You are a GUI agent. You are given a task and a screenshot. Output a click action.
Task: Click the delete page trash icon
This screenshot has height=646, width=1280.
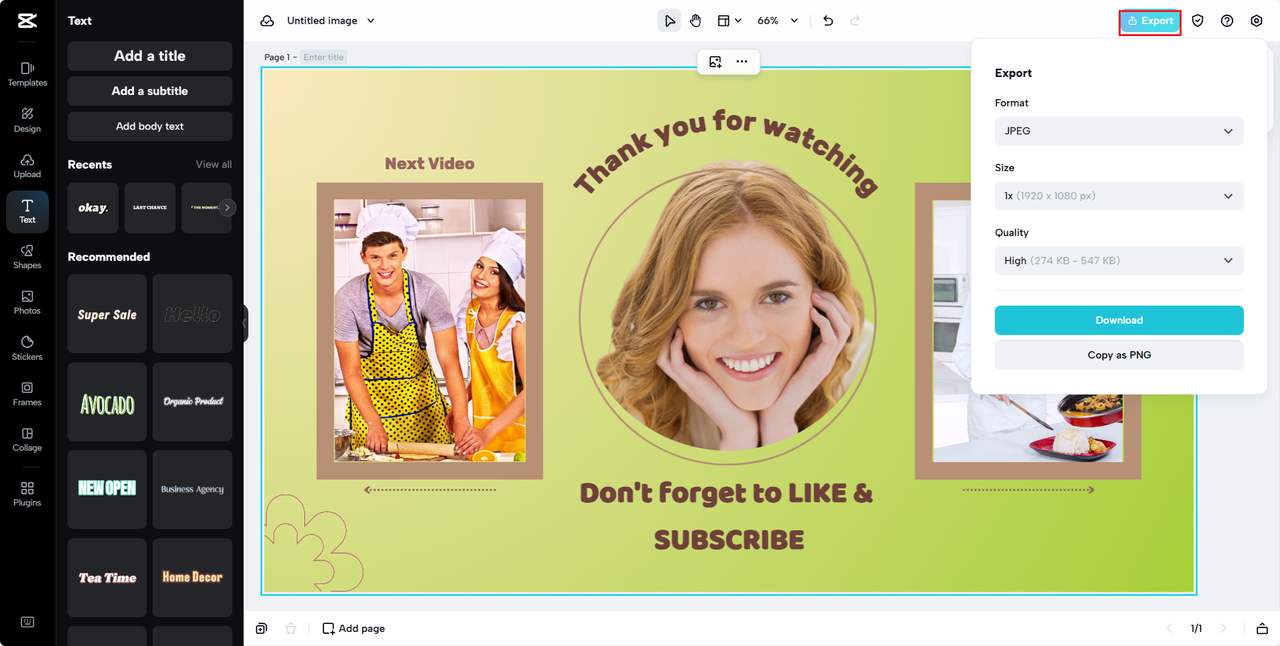291,628
